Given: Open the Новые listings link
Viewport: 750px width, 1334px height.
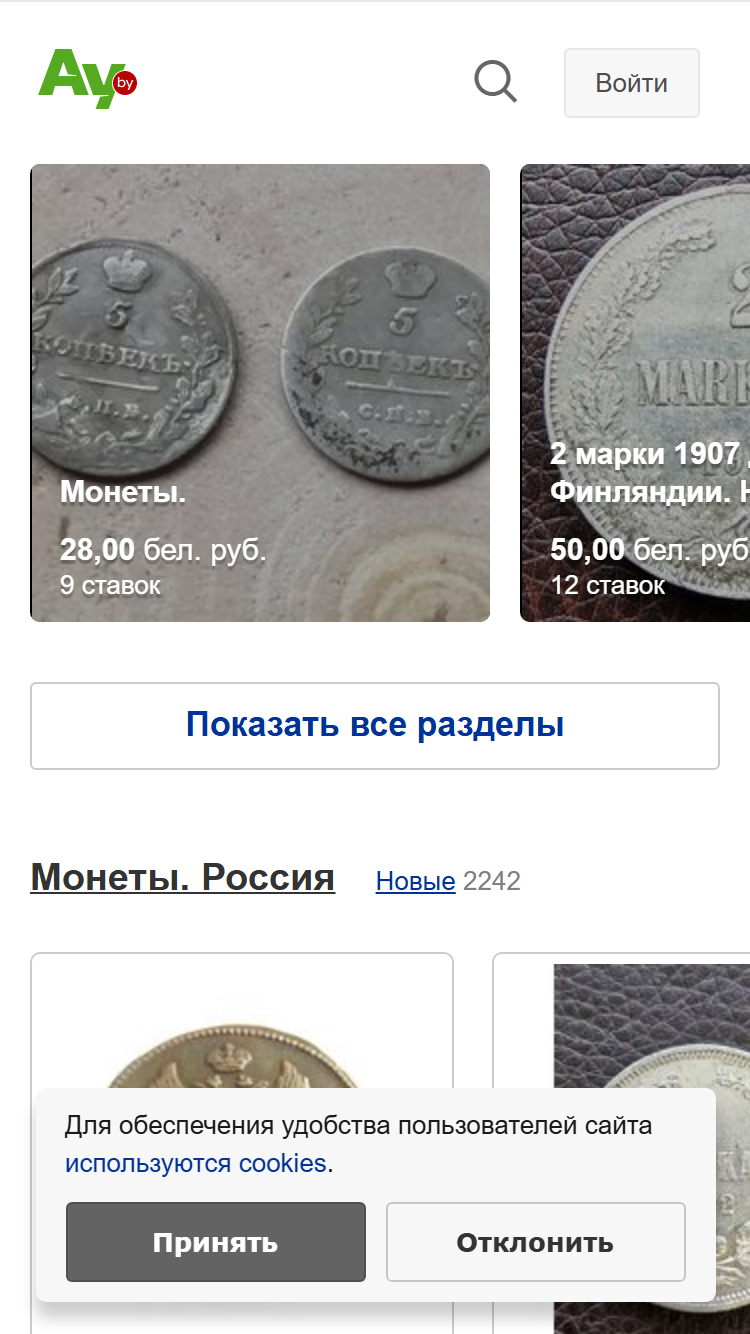Looking at the screenshot, I should [415, 881].
